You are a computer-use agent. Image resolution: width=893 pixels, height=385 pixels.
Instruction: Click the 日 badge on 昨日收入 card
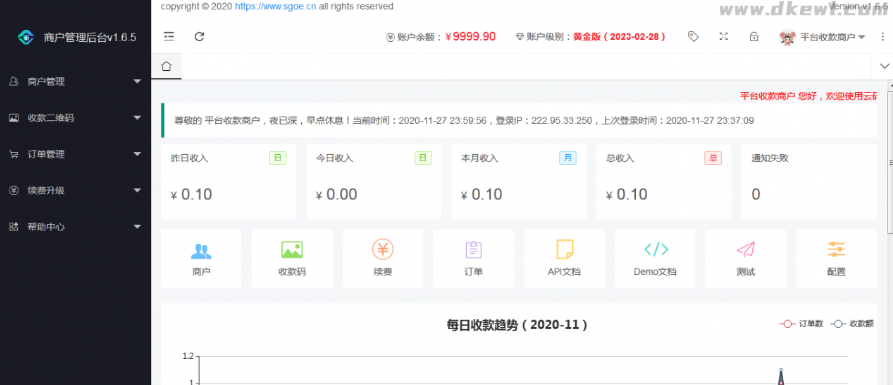[277, 158]
